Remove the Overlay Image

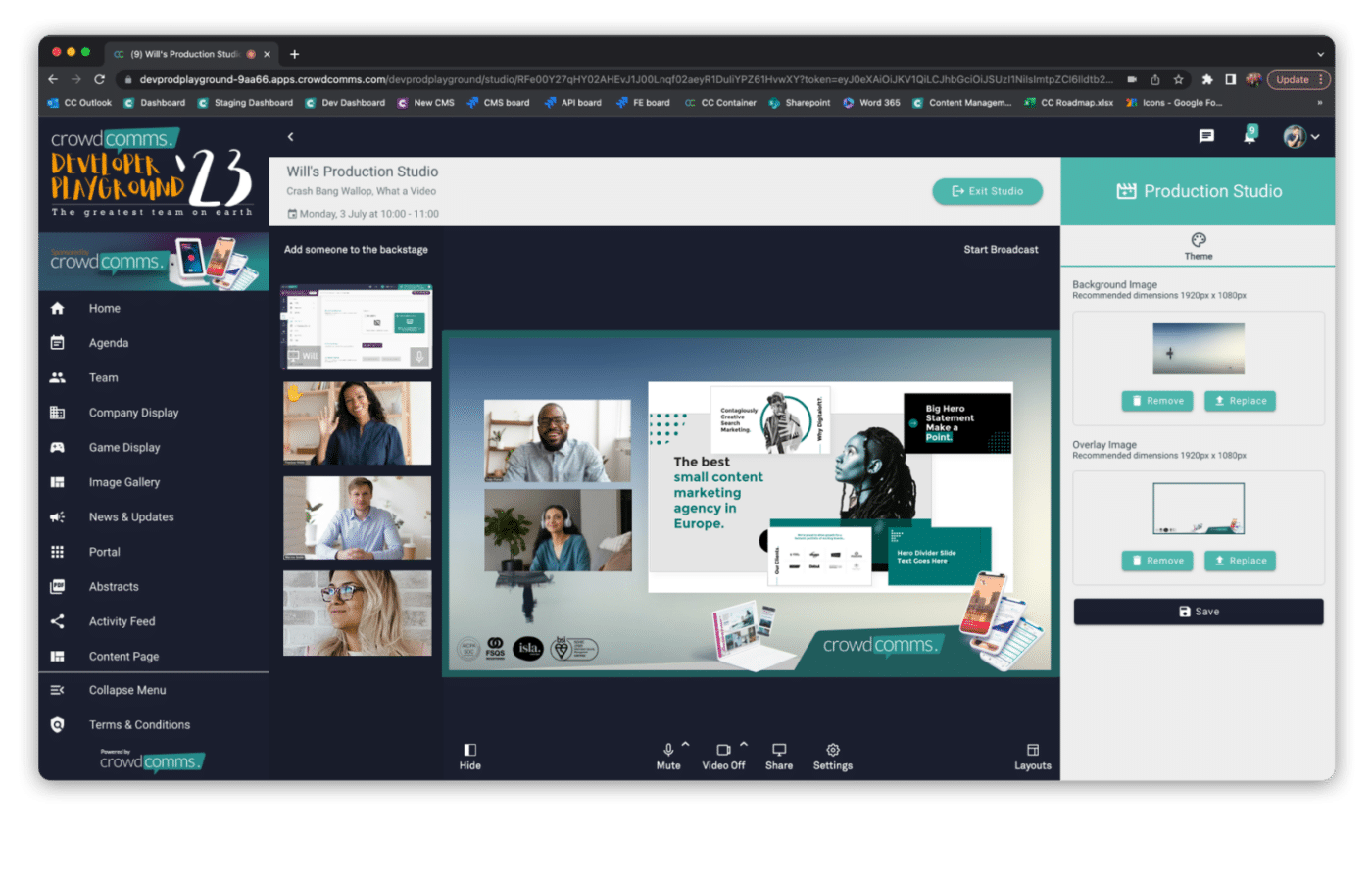click(x=1156, y=561)
